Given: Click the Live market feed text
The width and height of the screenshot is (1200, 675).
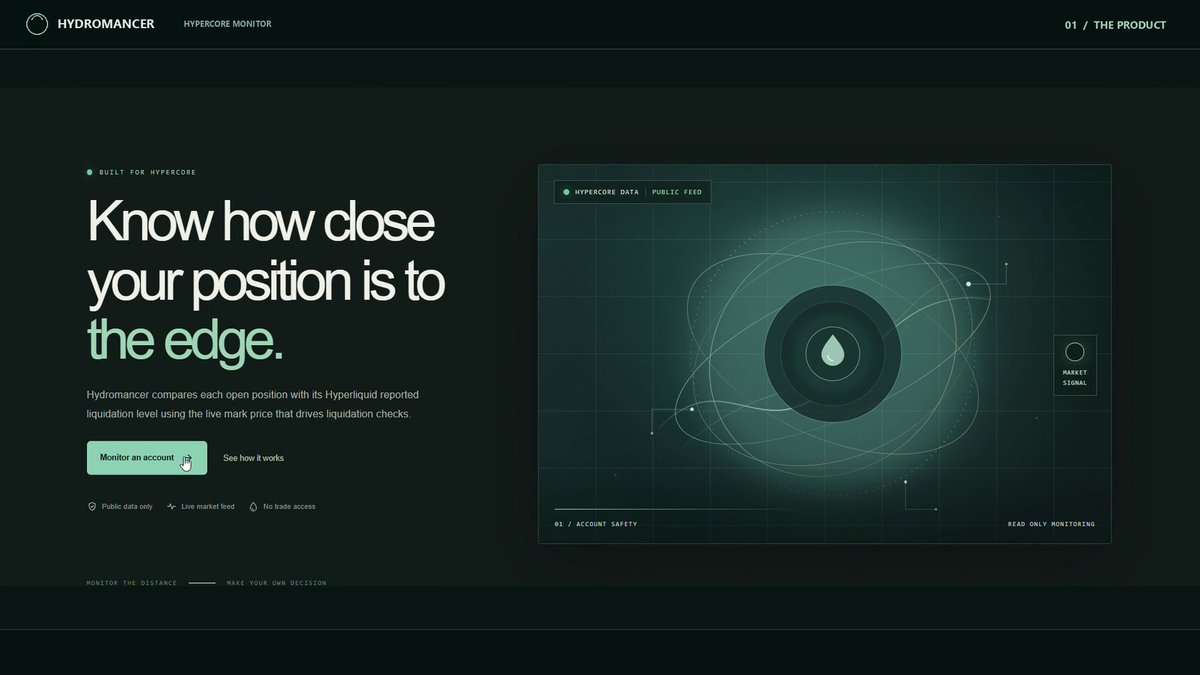Looking at the screenshot, I should (x=208, y=507).
